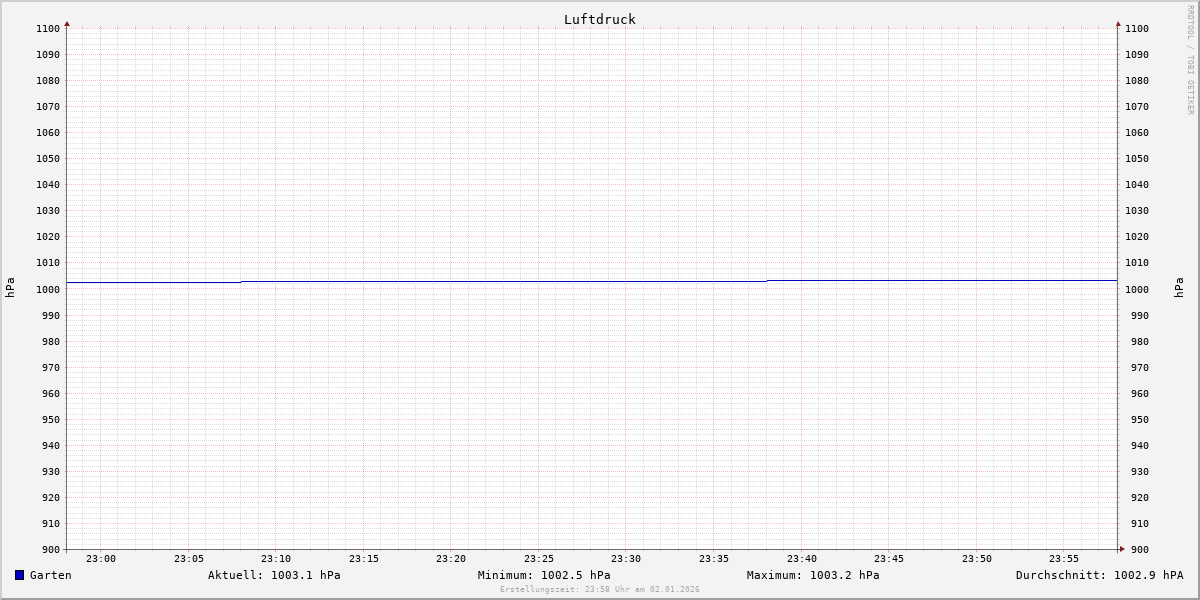1200x600 pixels.
Task: Click the Minimum 1002.5 hPa value
Action: click(x=544, y=575)
